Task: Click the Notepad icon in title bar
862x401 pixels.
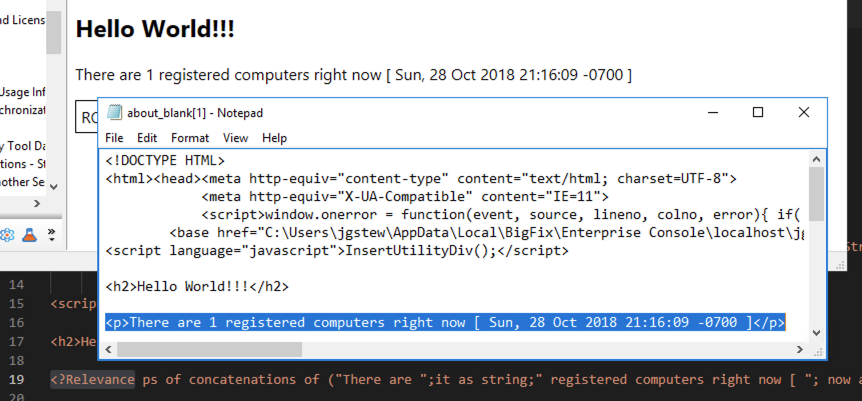Action: click(x=114, y=112)
